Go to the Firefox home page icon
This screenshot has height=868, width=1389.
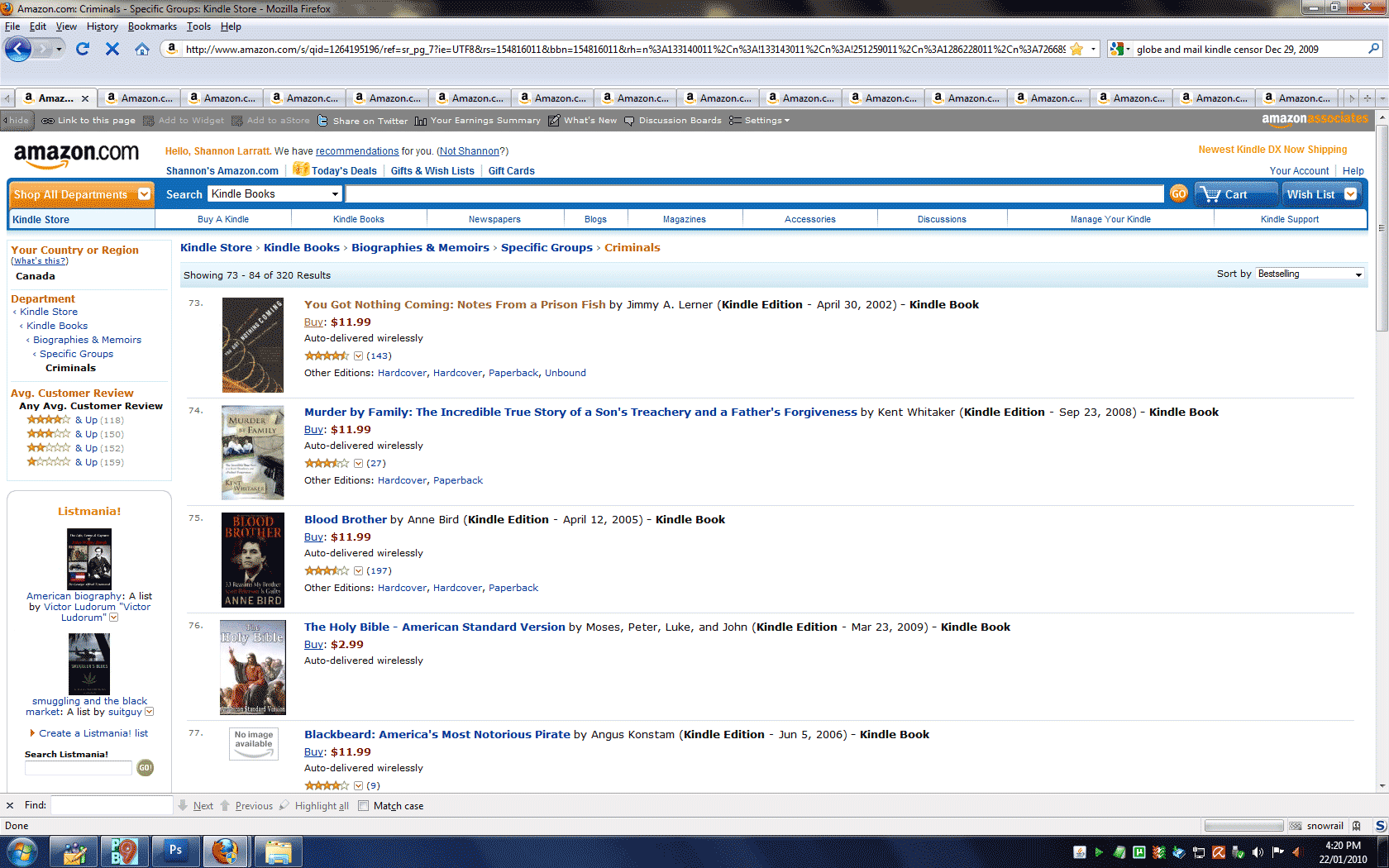(142, 49)
